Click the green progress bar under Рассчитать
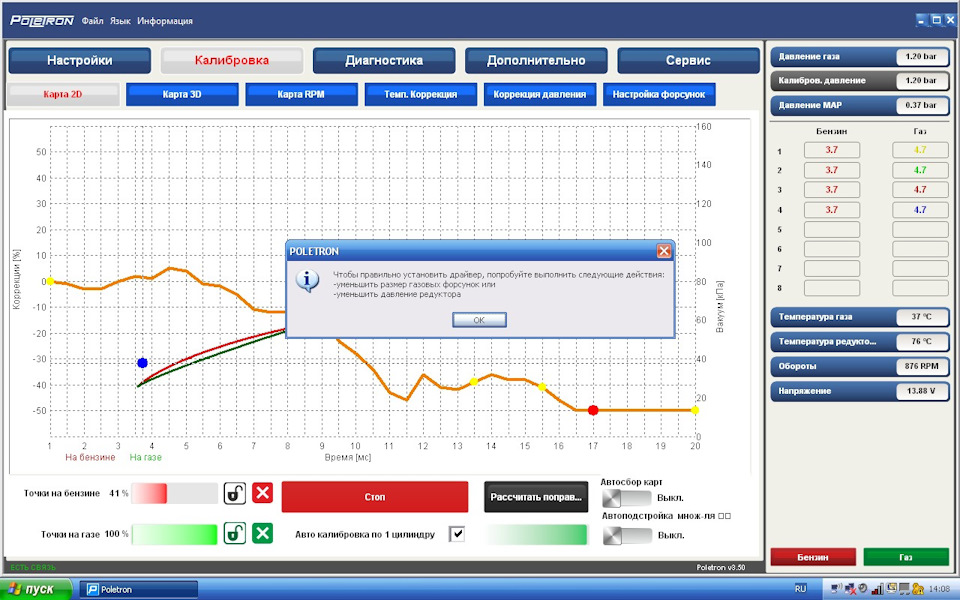The width and height of the screenshot is (960, 600). coord(536,534)
